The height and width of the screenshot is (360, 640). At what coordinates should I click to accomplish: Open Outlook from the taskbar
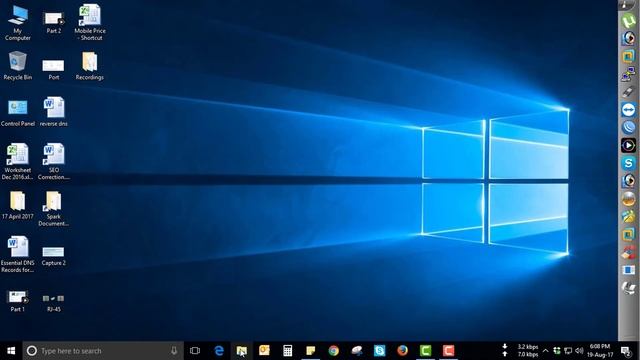pos(264,351)
